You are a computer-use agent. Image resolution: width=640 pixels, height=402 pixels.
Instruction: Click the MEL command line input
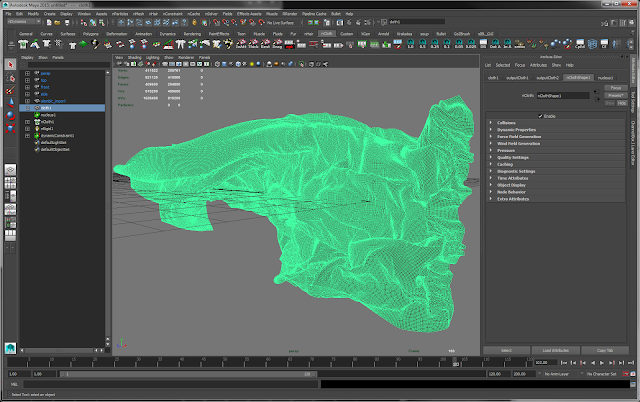coord(171,384)
